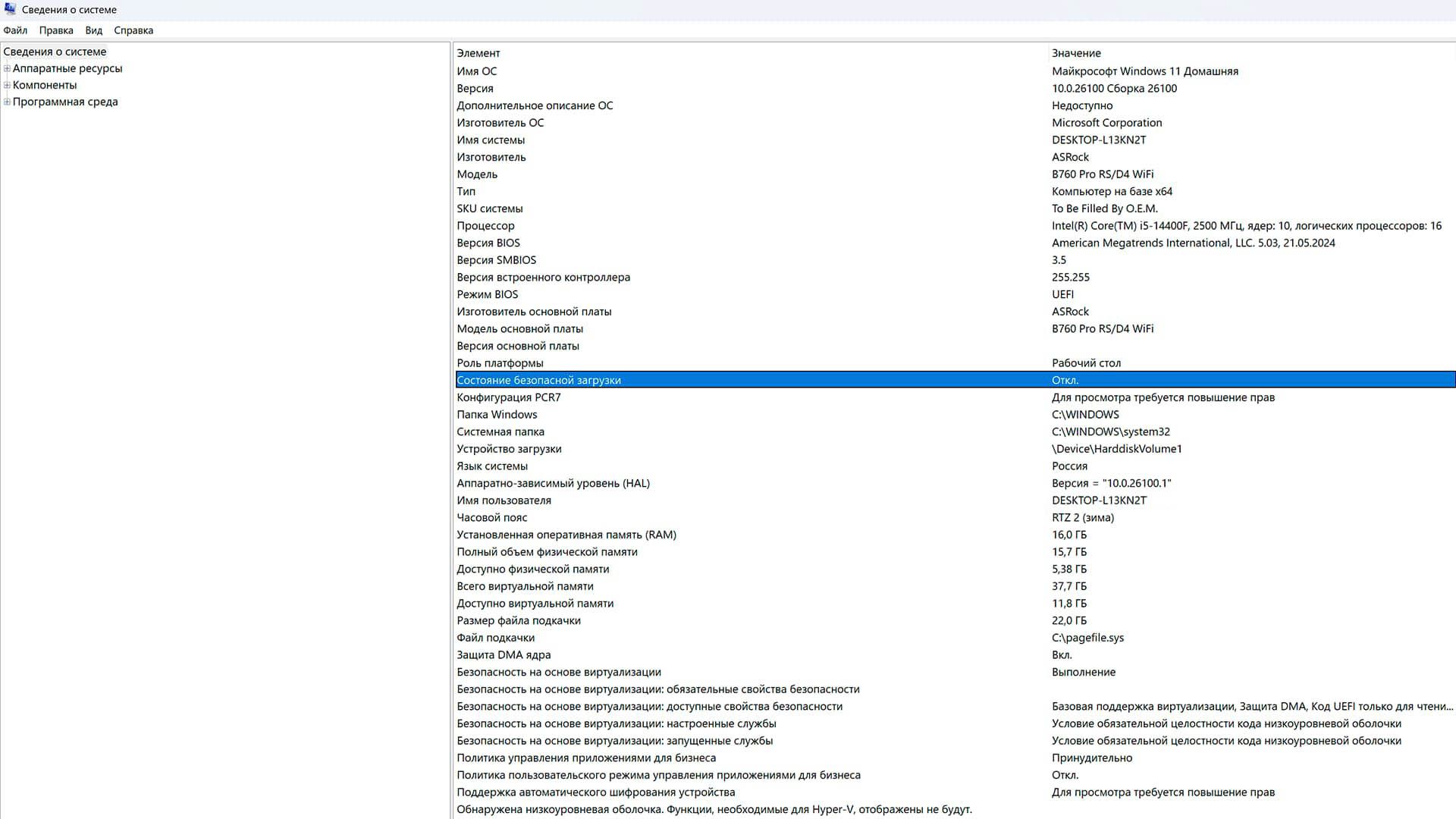Image resolution: width=1456 pixels, height=819 pixels.
Task: Select the Компоненты tree item label
Action: point(45,85)
